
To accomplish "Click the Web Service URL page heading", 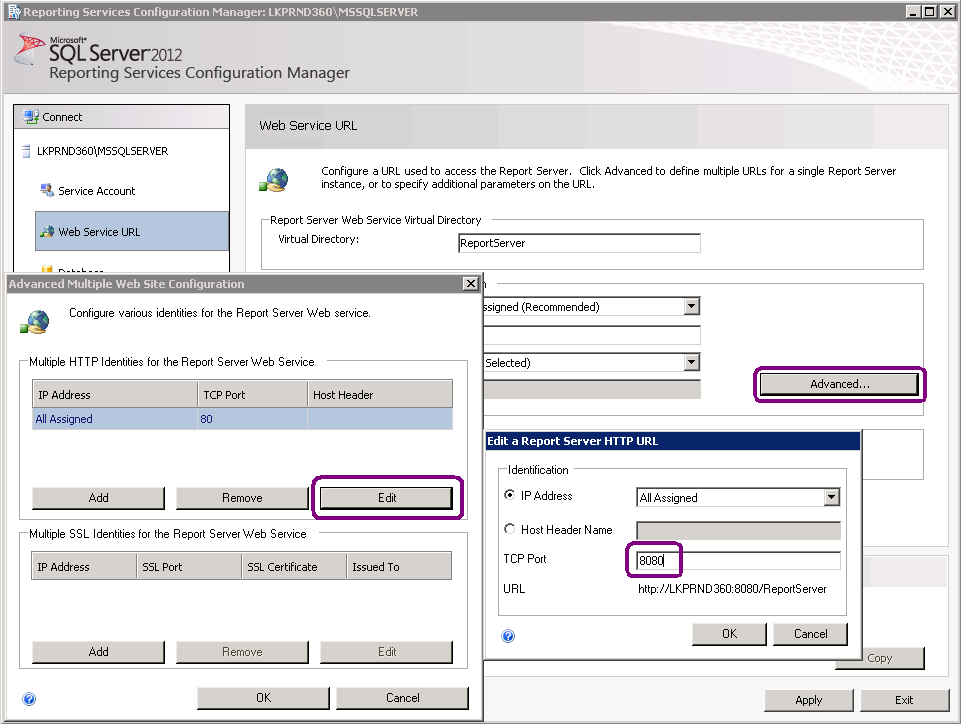I will (x=308, y=126).
